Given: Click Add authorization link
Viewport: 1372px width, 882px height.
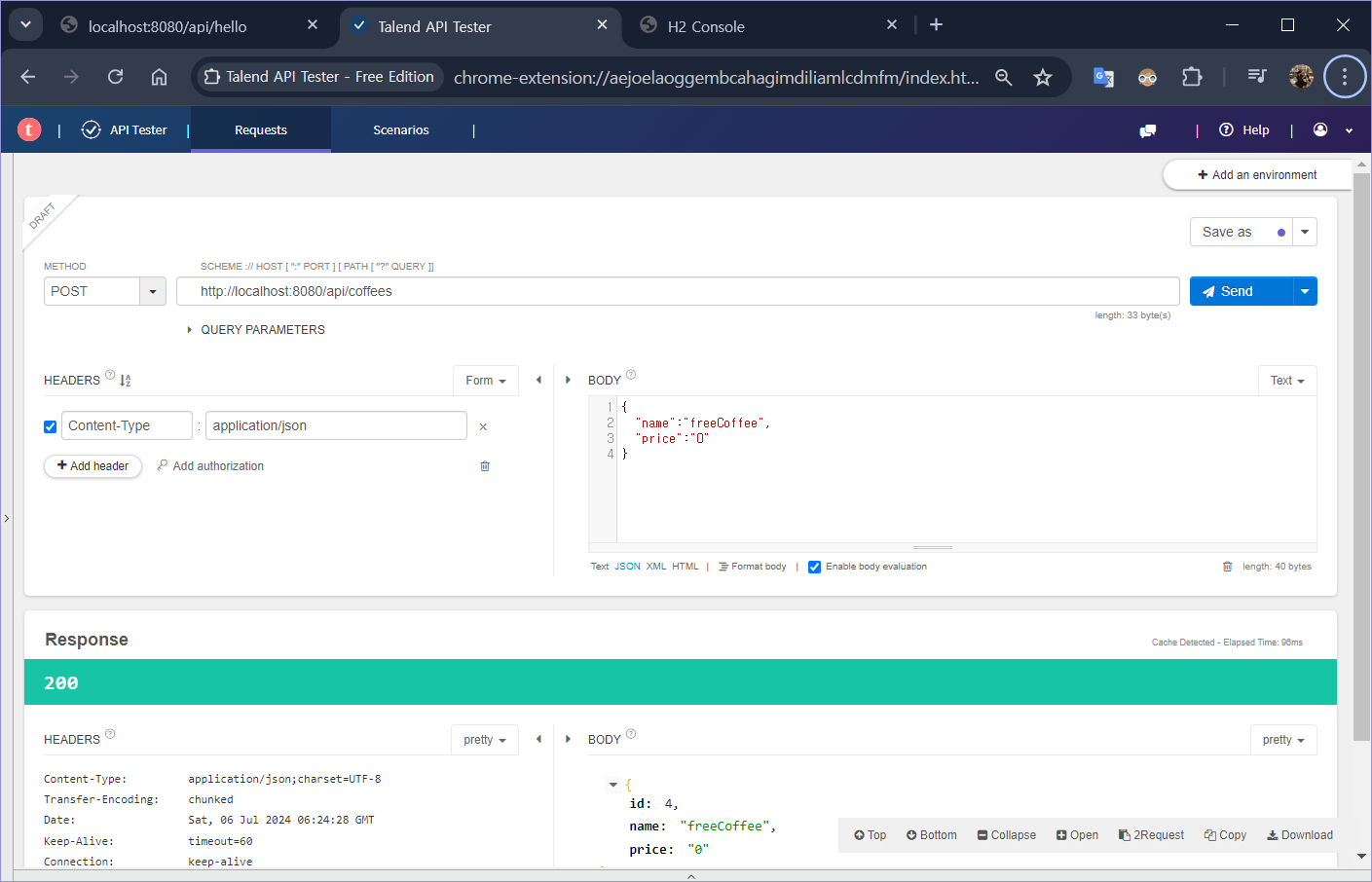Looking at the screenshot, I should 210,466.
